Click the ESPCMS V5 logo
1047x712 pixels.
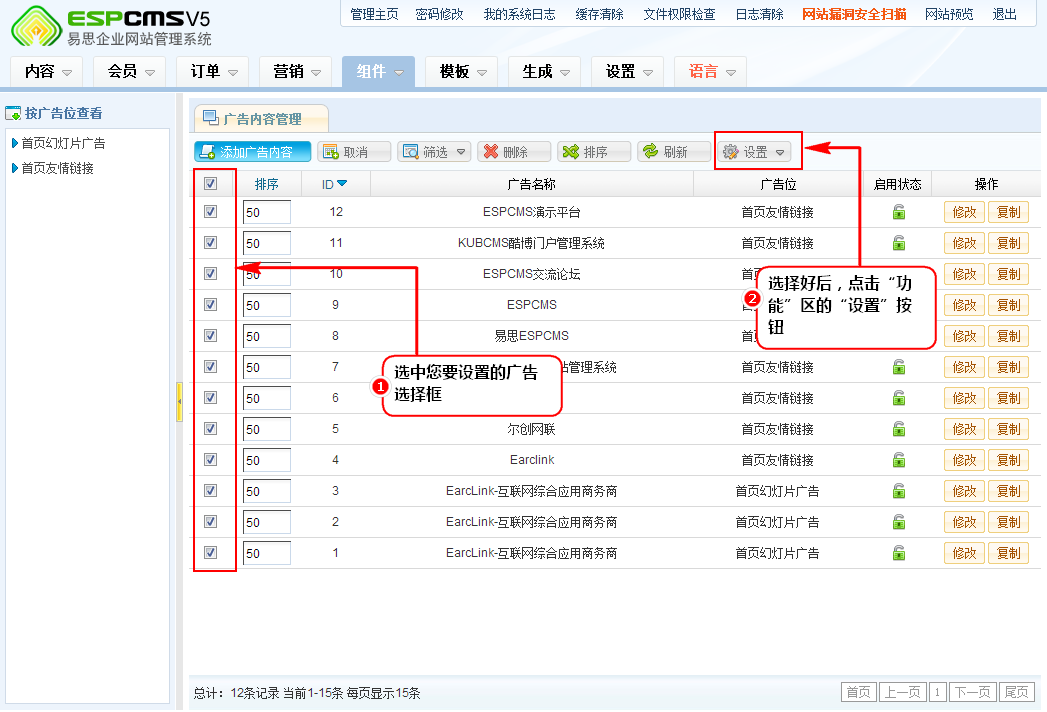click(111, 27)
